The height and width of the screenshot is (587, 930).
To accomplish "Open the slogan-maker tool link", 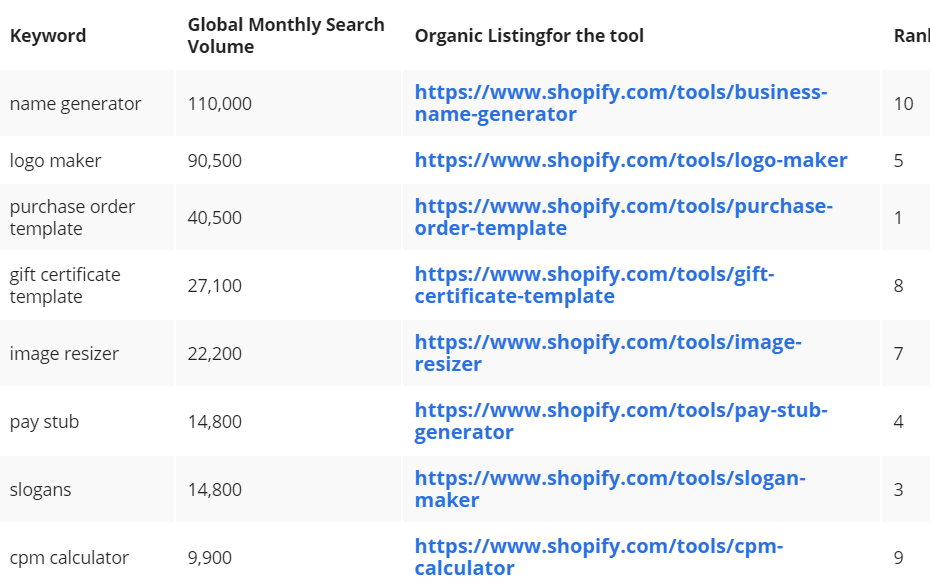I will point(610,489).
